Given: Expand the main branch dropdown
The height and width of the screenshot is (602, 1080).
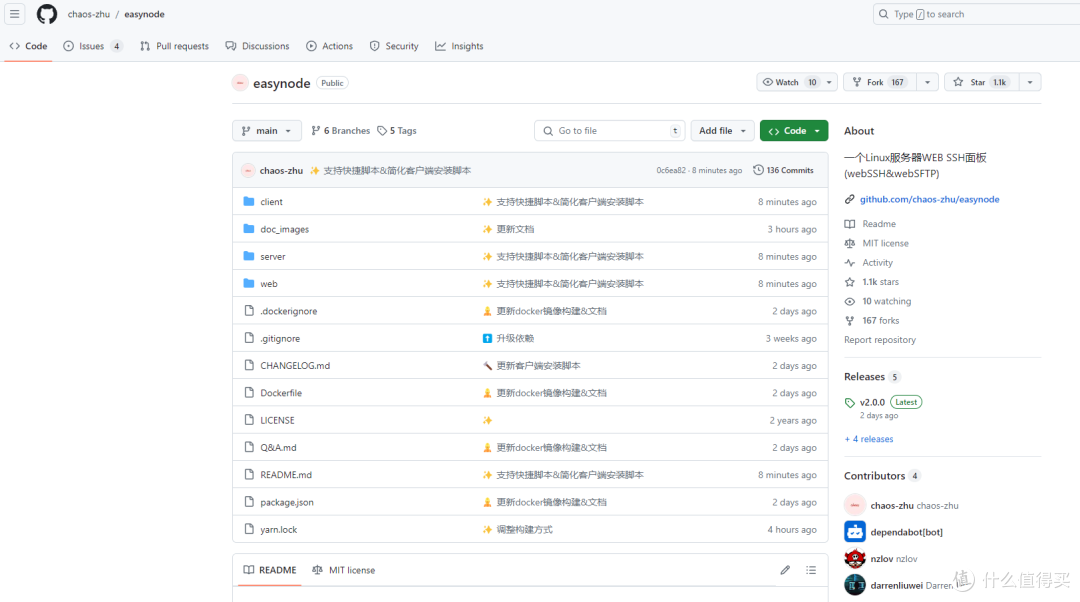Looking at the screenshot, I should coord(266,131).
